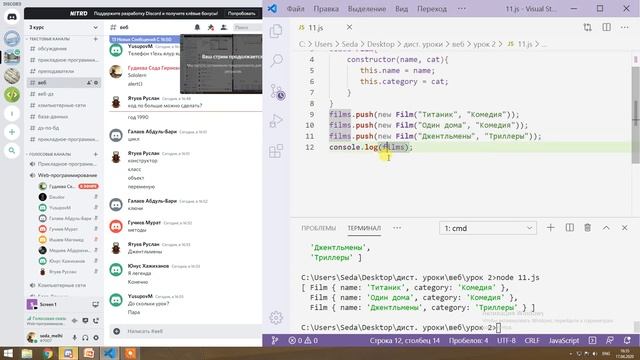Collapse the ТЕКСТОВЫЕ КАНАЛЫ category
Screen dimensions: 640x360
pyautogui.click(x=50, y=39)
